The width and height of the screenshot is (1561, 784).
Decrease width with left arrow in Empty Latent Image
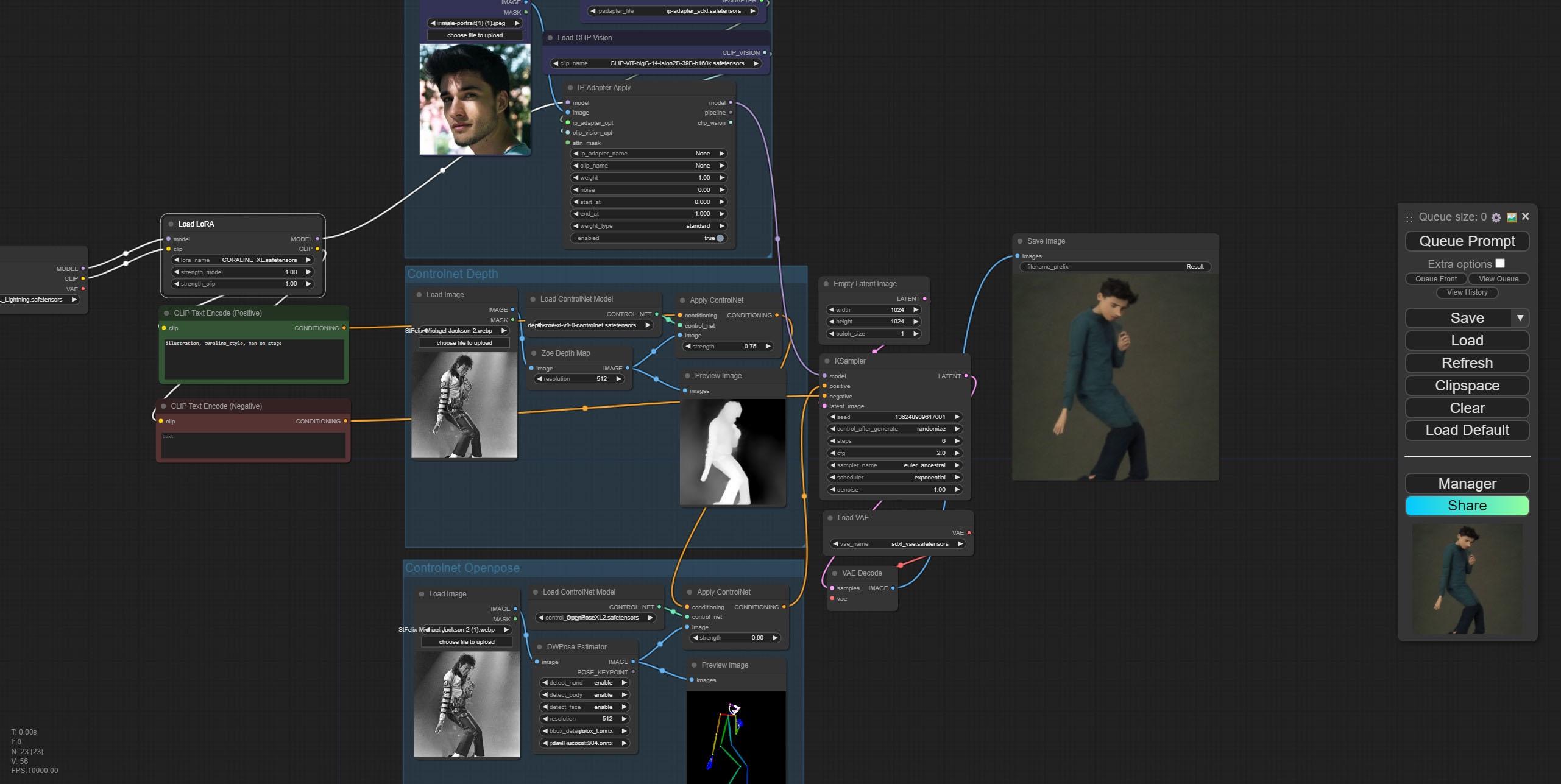pos(832,310)
